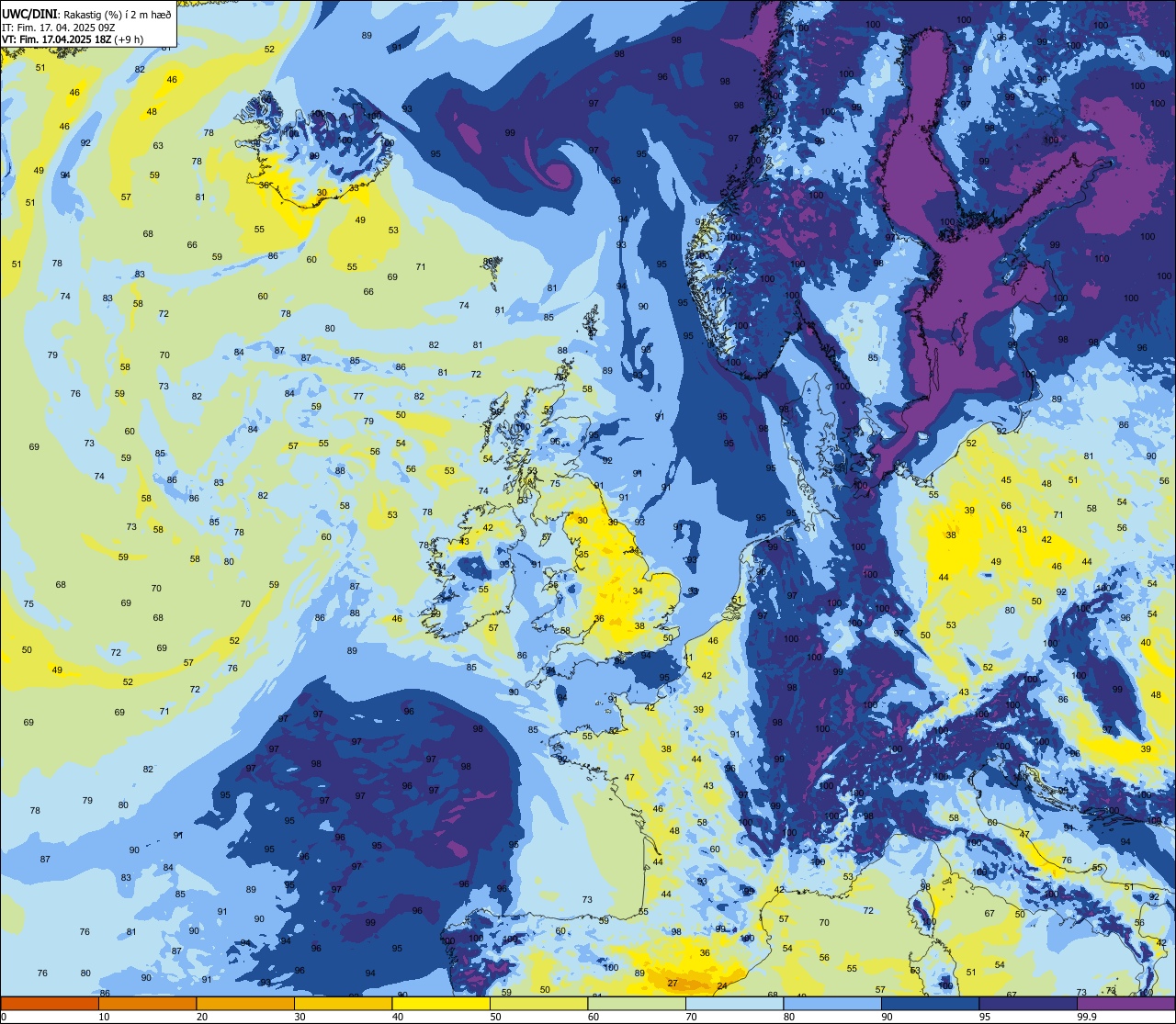1176x1024 pixels.
Task: Click the amber 20–30 legend color segment
Action: (245, 1003)
